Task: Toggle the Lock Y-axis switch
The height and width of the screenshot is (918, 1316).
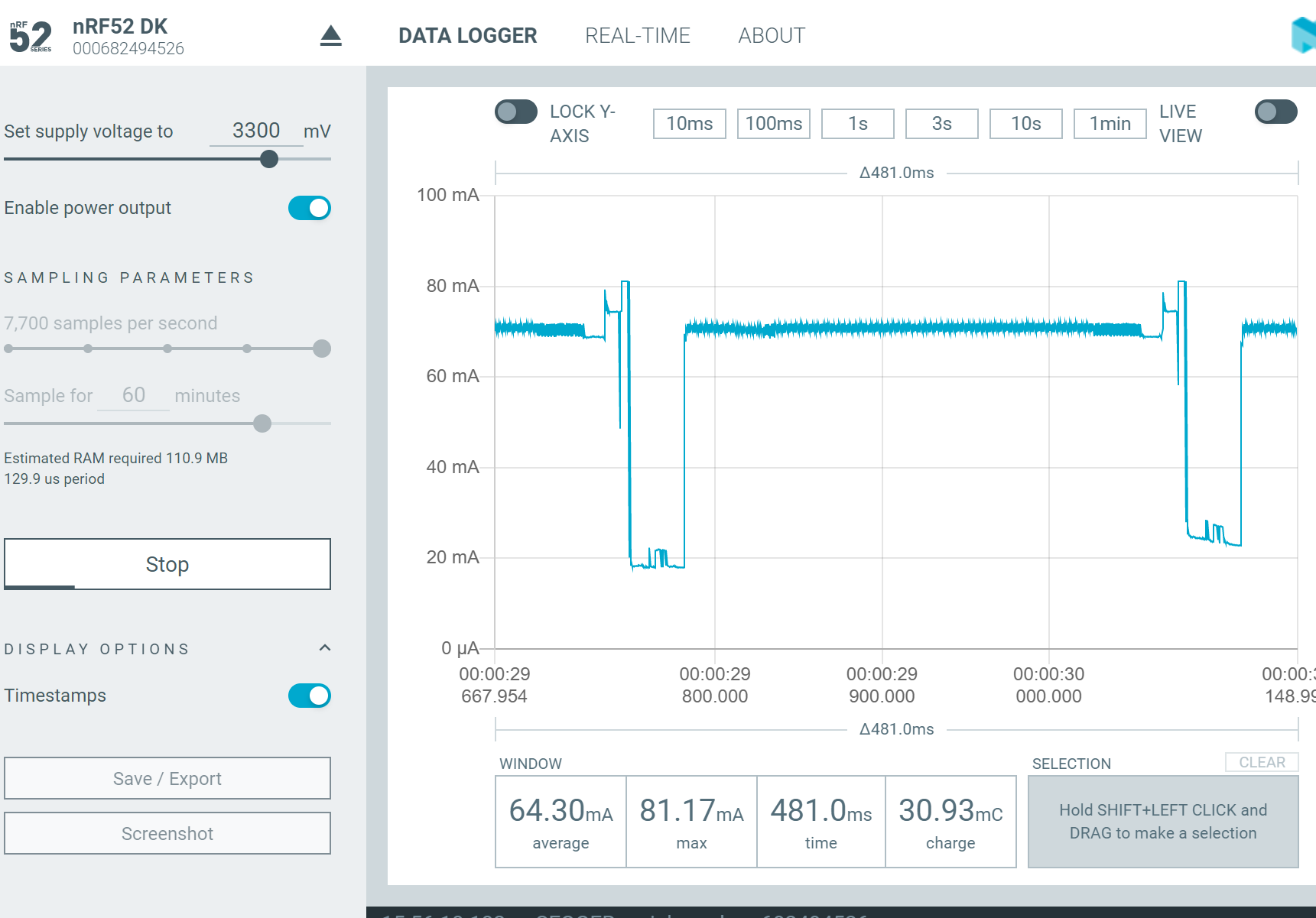Action: click(x=515, y=112)
